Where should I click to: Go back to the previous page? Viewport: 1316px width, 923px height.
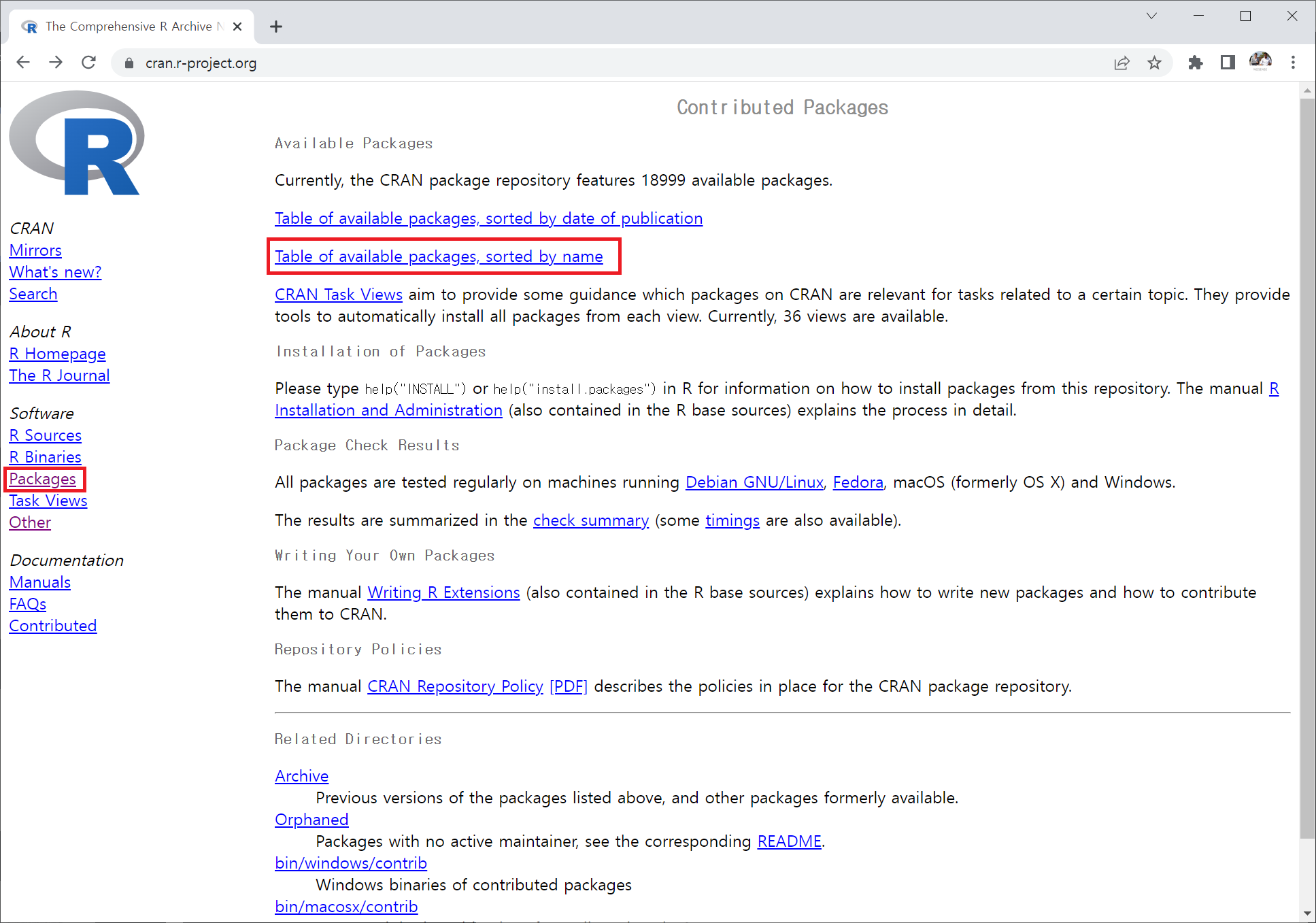point(23,63)
